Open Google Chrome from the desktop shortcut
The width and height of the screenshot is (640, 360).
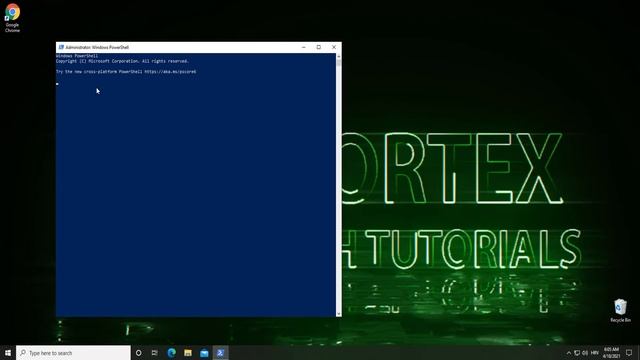(12, 18)
